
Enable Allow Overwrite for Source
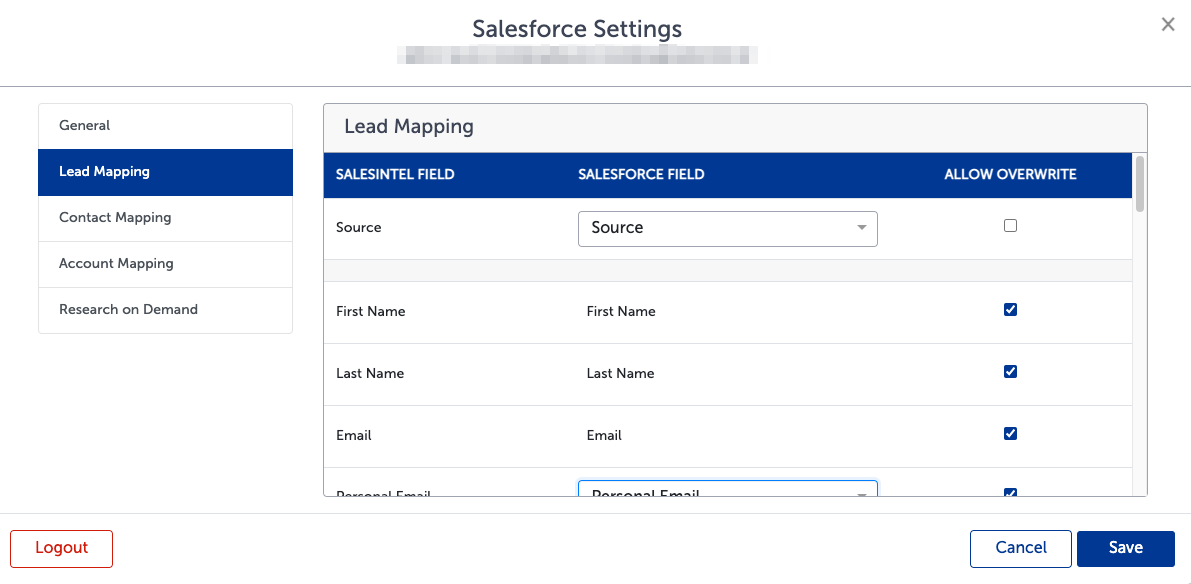1010,226
